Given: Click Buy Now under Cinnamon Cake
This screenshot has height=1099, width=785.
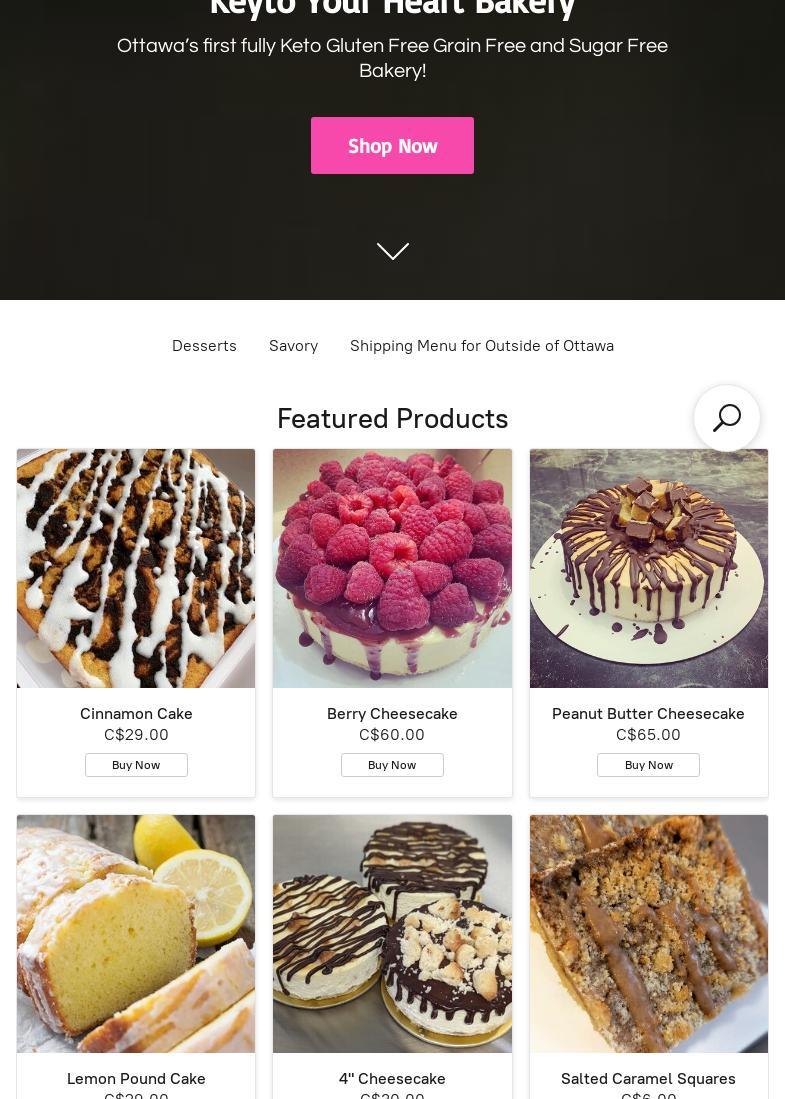Looking at the screenshot, I should [136, 765].
